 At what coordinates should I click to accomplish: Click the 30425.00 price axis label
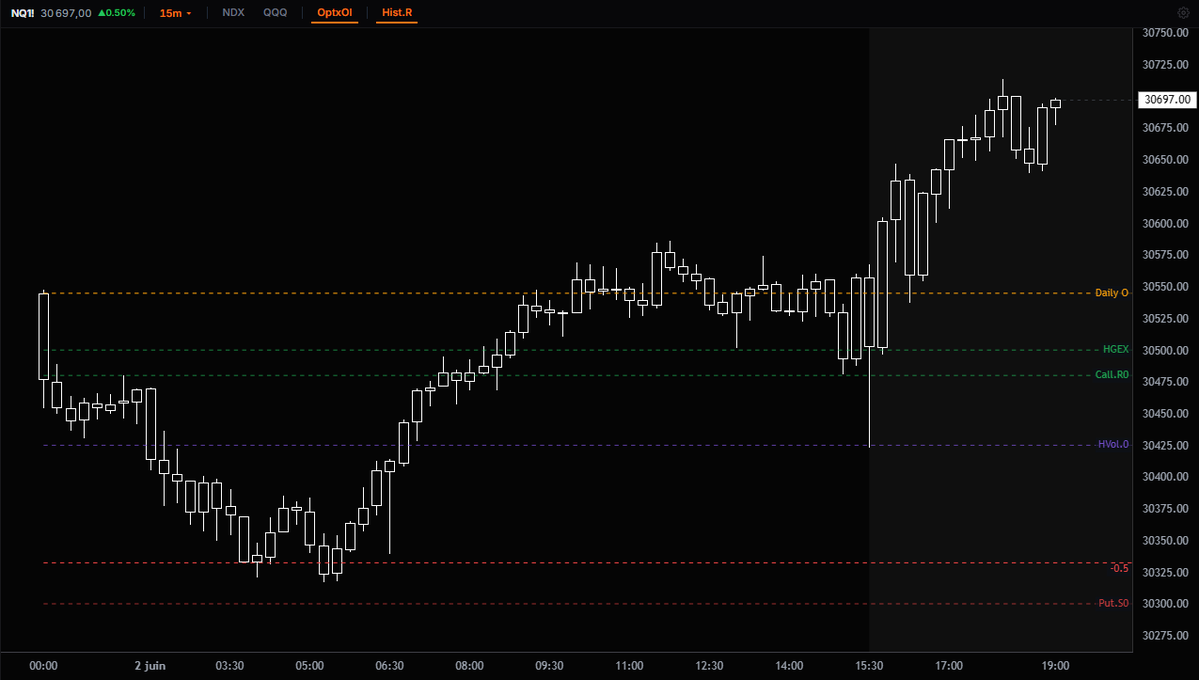[1165, 445]
